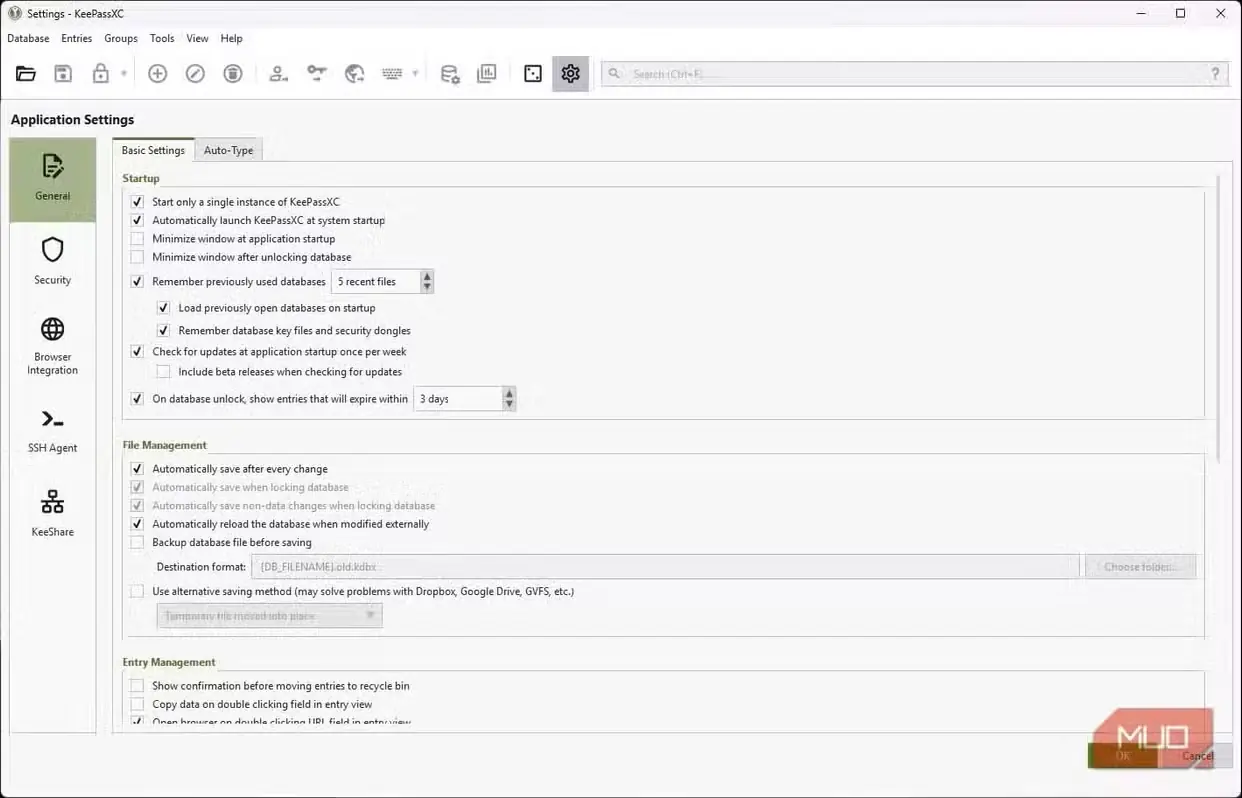Toggle Check for updates at application startup
The width and height of the screenshot is (1242, 798).
pyautogui.click(x=137, y=352)
